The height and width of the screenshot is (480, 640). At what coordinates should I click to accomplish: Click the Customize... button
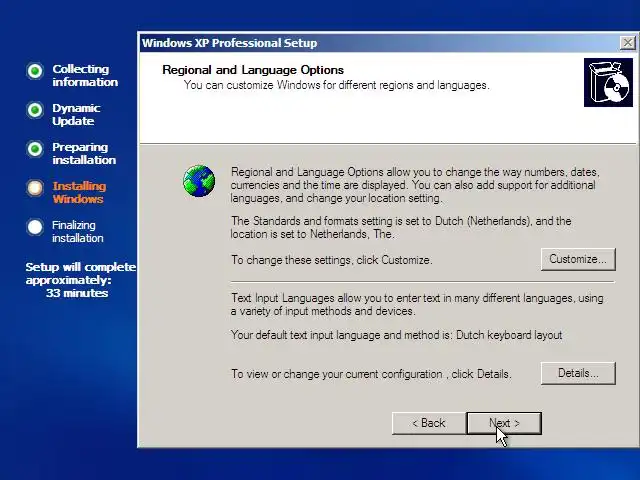tap(578, 259)
